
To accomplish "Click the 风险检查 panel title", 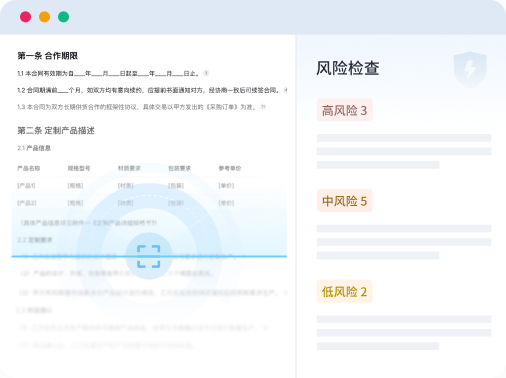I will coord(348,68).
